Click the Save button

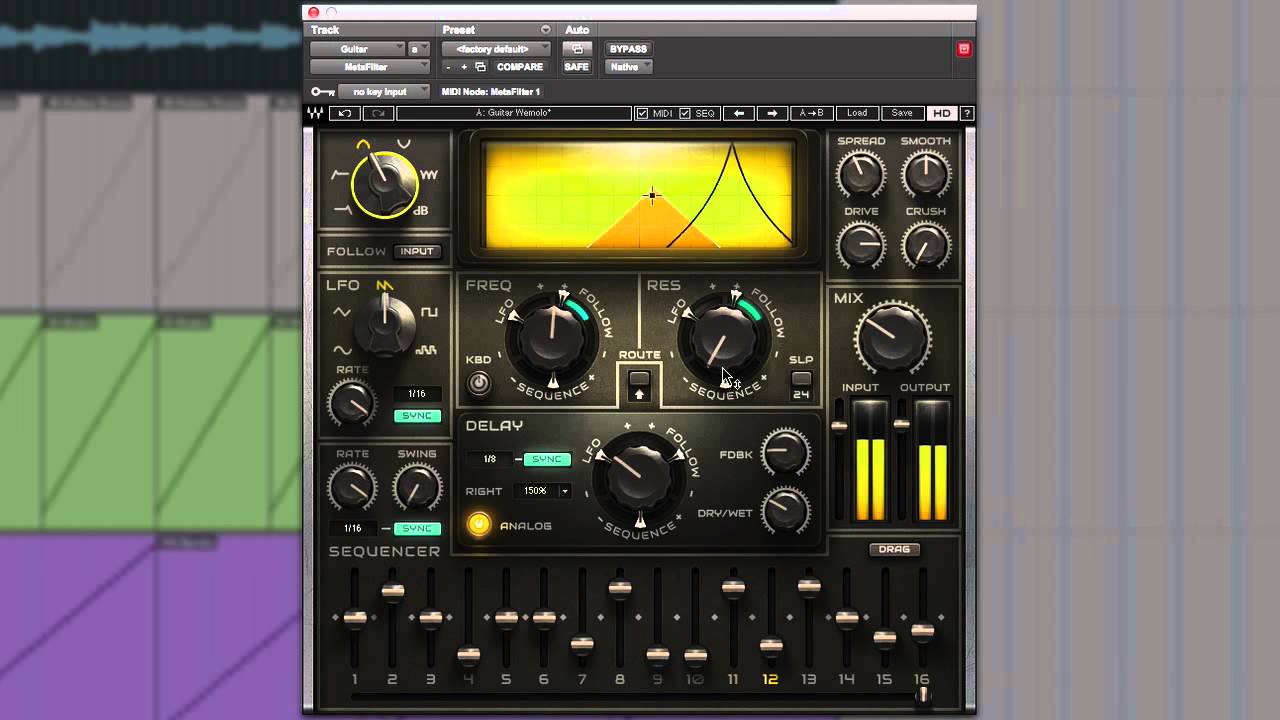[x=902, y=113]
